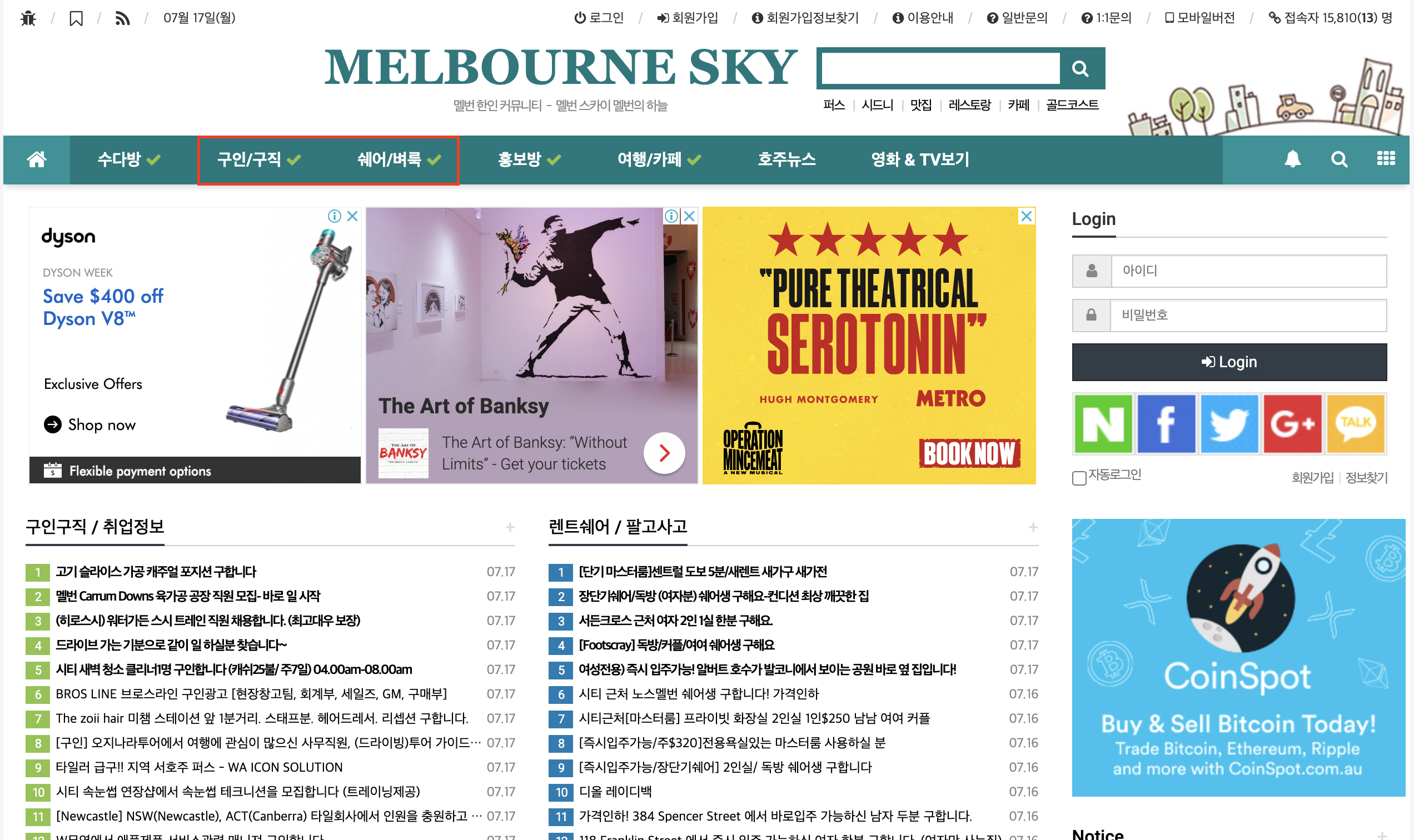Click the teal search button beside search box
Screen dimensions: 1414x840
pos(1081,68)
